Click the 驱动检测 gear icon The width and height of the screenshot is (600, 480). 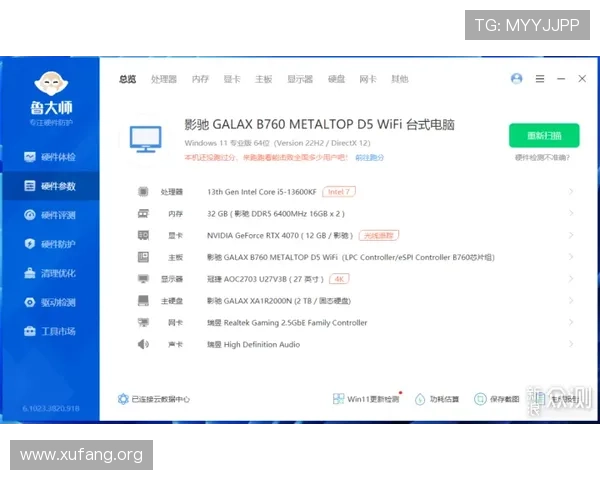29,302
